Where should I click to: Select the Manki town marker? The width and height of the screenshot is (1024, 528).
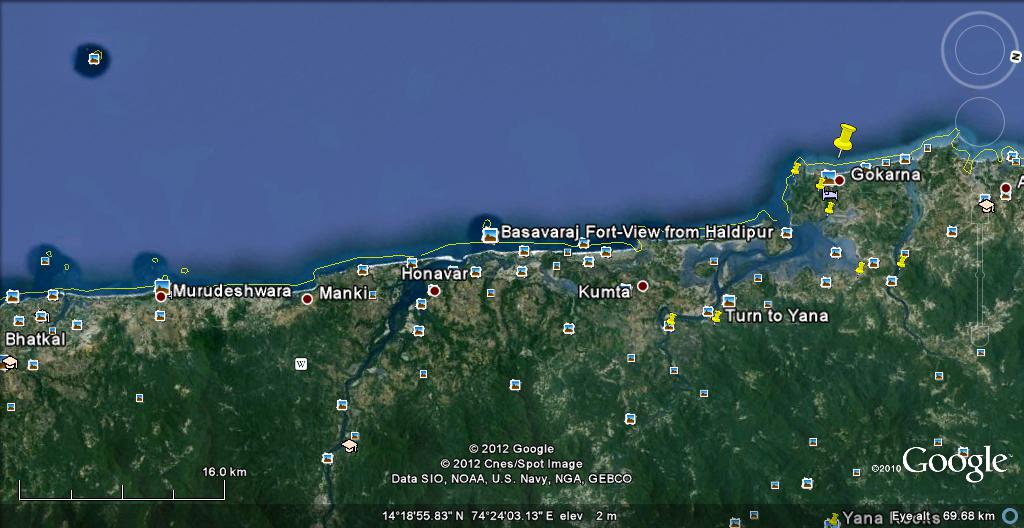tap(307, 298)
